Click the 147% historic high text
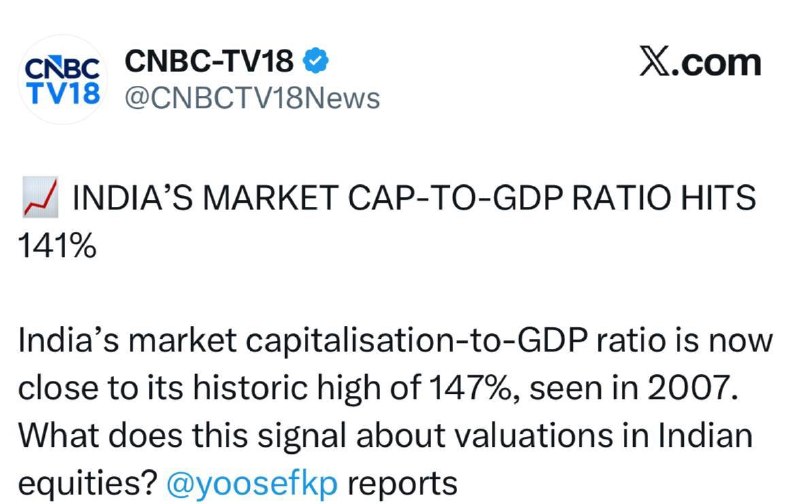Viewport: 800px width, 504px height. (x=469, y=388)
